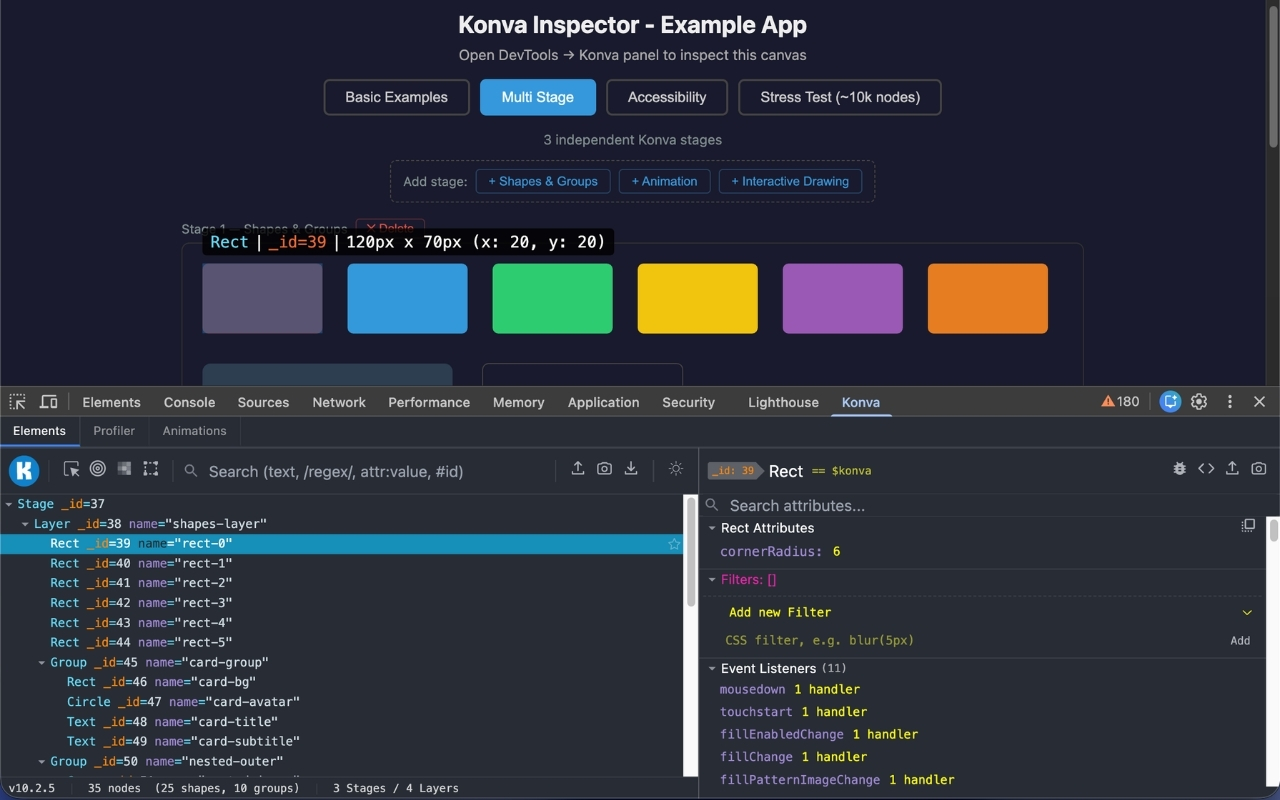
Task: Click the bug icon in the Rect header
Action: coord(1180,468)
